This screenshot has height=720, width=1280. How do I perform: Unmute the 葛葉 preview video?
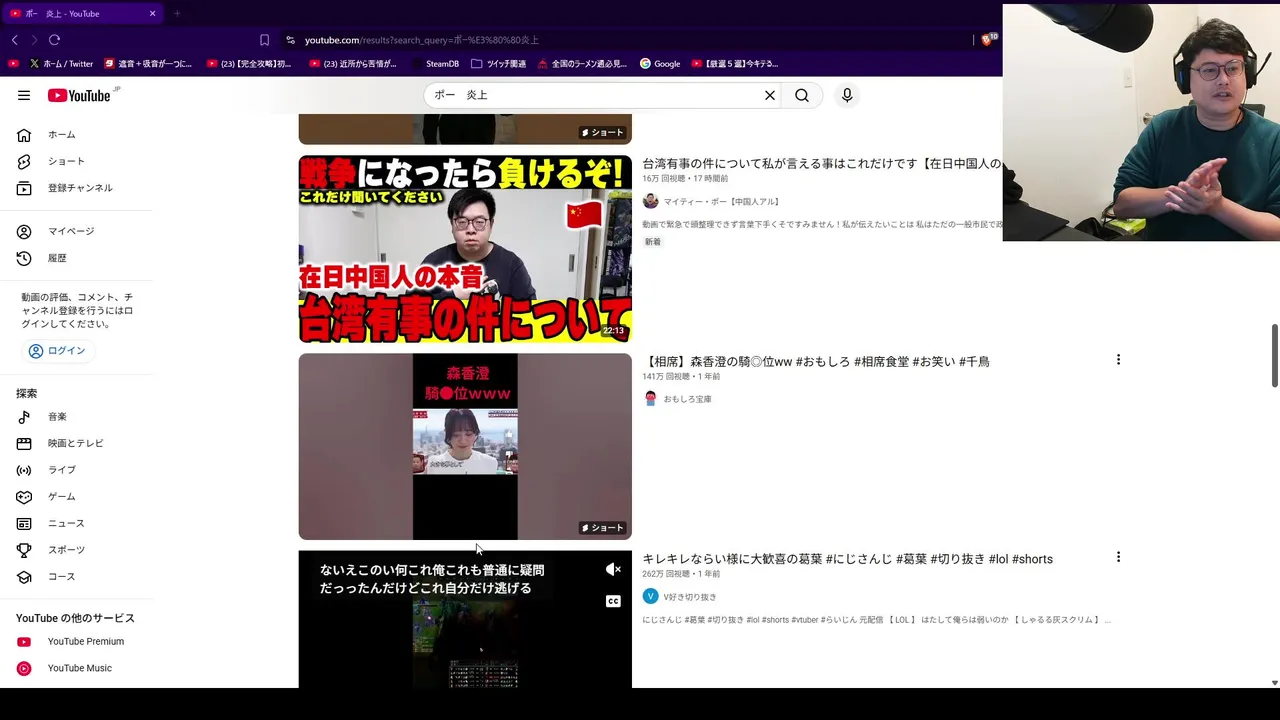[613, 570]
